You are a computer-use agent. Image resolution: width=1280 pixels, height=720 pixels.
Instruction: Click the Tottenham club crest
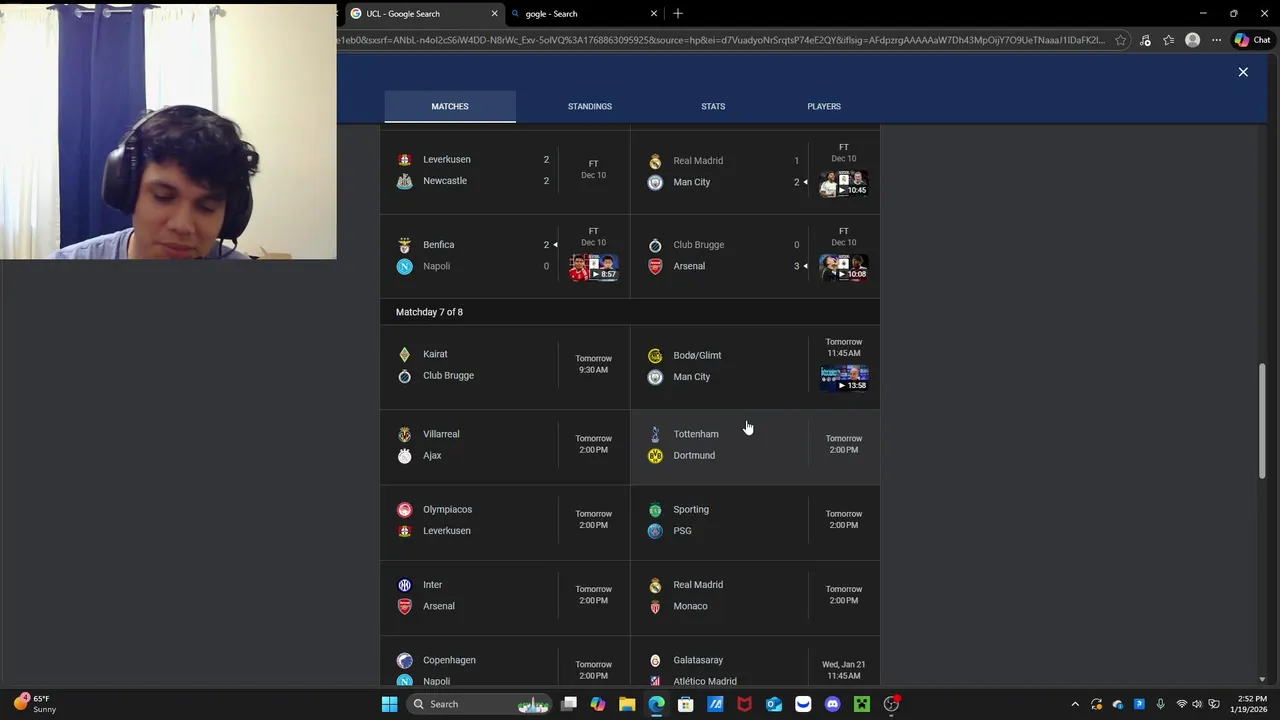tap(655, 434)
